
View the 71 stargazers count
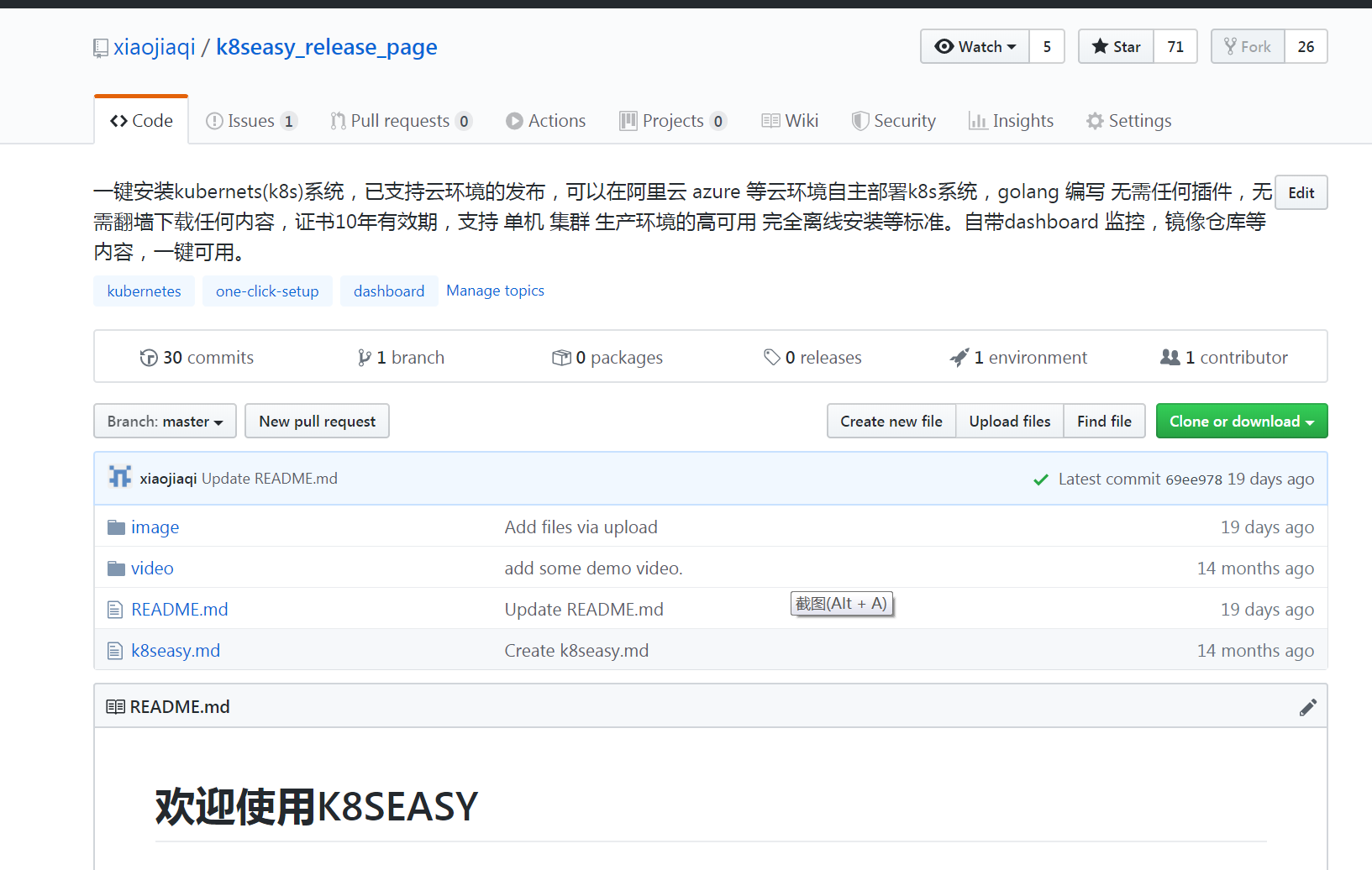(1175, 46)
